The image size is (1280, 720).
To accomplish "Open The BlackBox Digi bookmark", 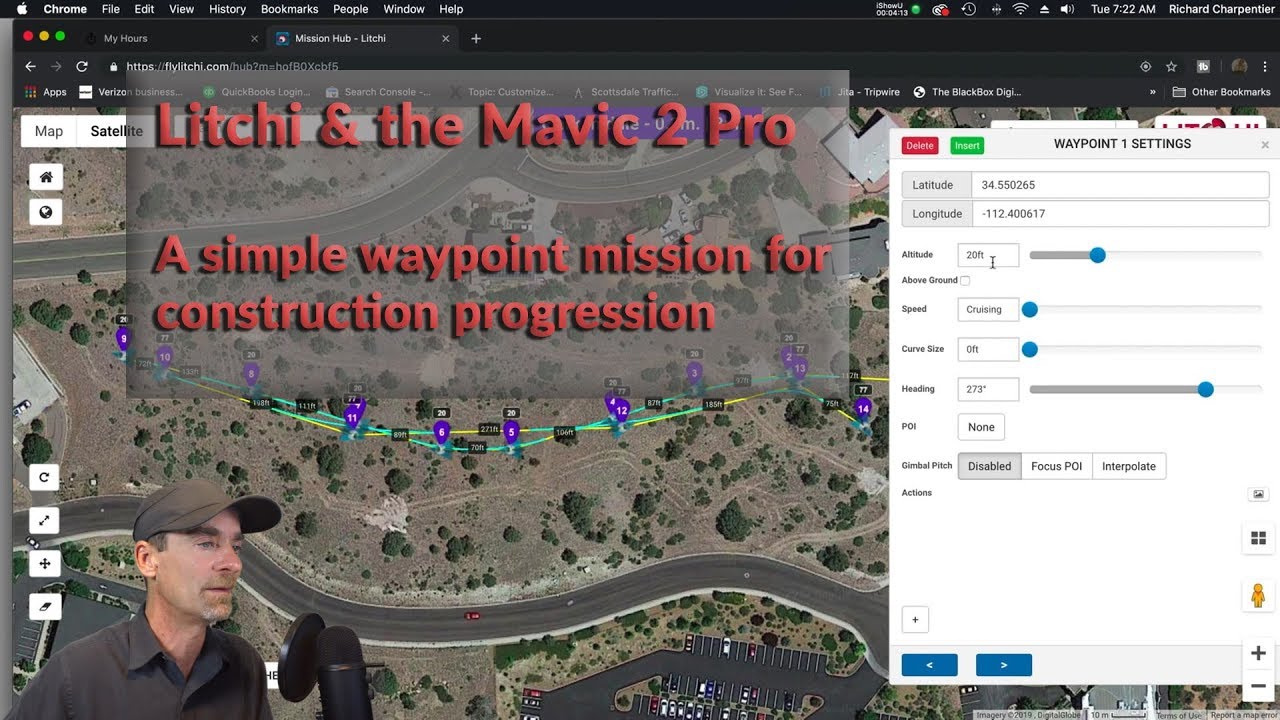I will pyautogui.click(x=967, y=92).
